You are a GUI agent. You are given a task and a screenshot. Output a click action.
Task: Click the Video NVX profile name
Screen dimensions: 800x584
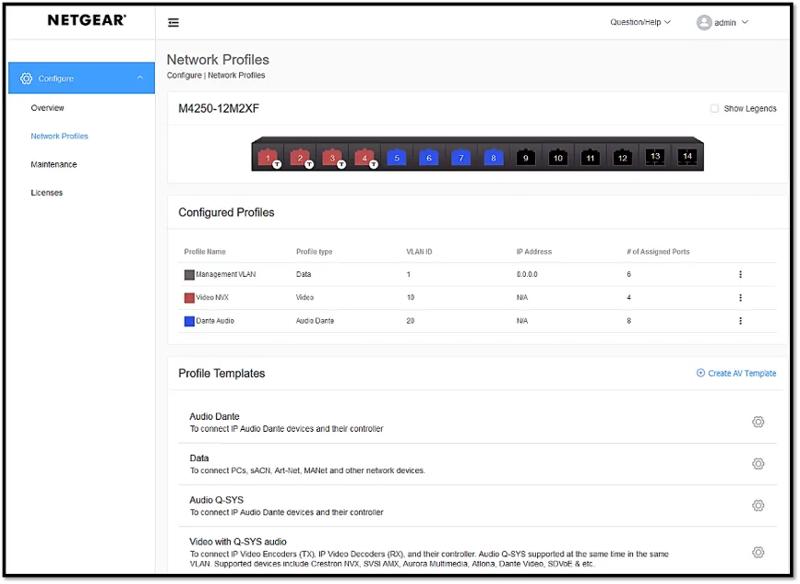pyautogui.click(x=212, y=297)
